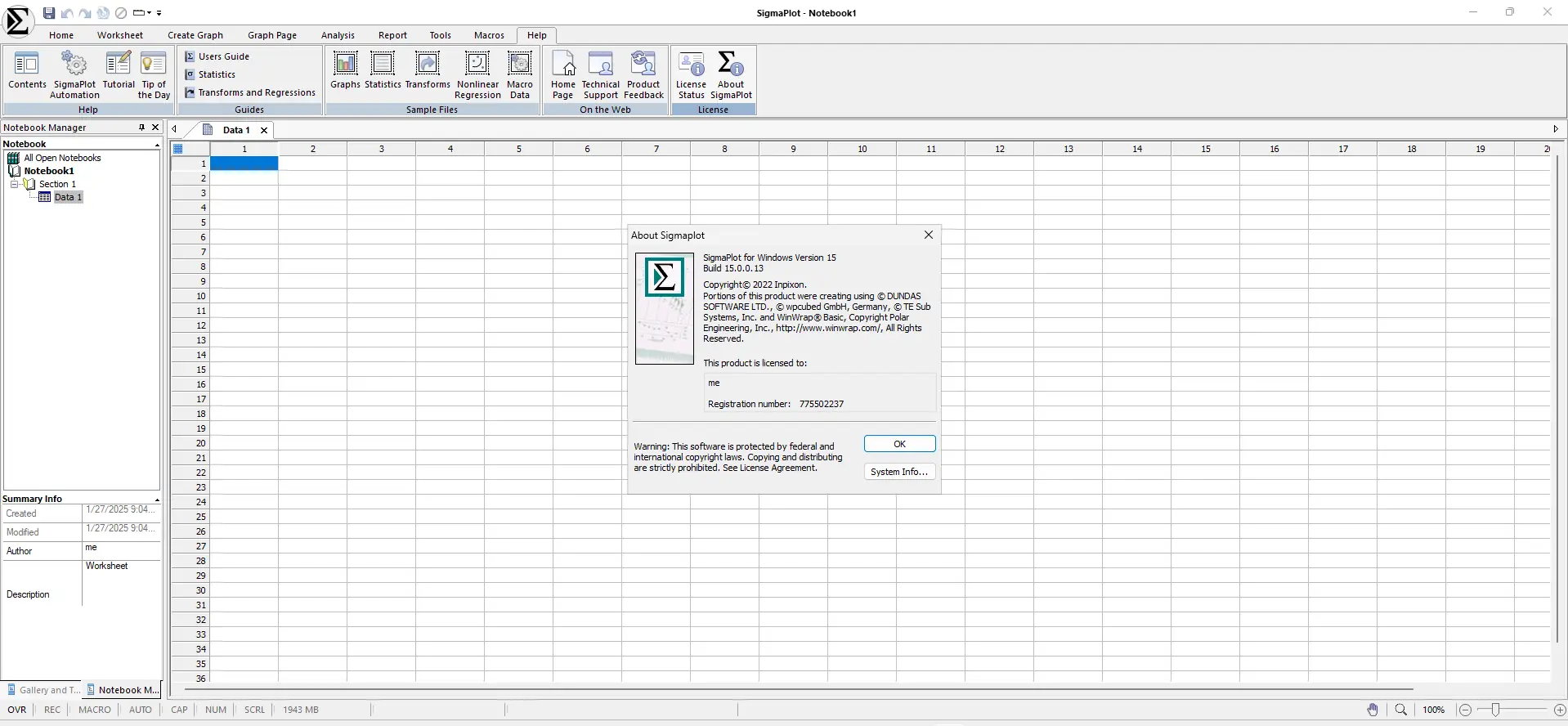Toggle the NUM indicator in status bar
This screenshot has height=726, width=1568.
pos(216,710)
